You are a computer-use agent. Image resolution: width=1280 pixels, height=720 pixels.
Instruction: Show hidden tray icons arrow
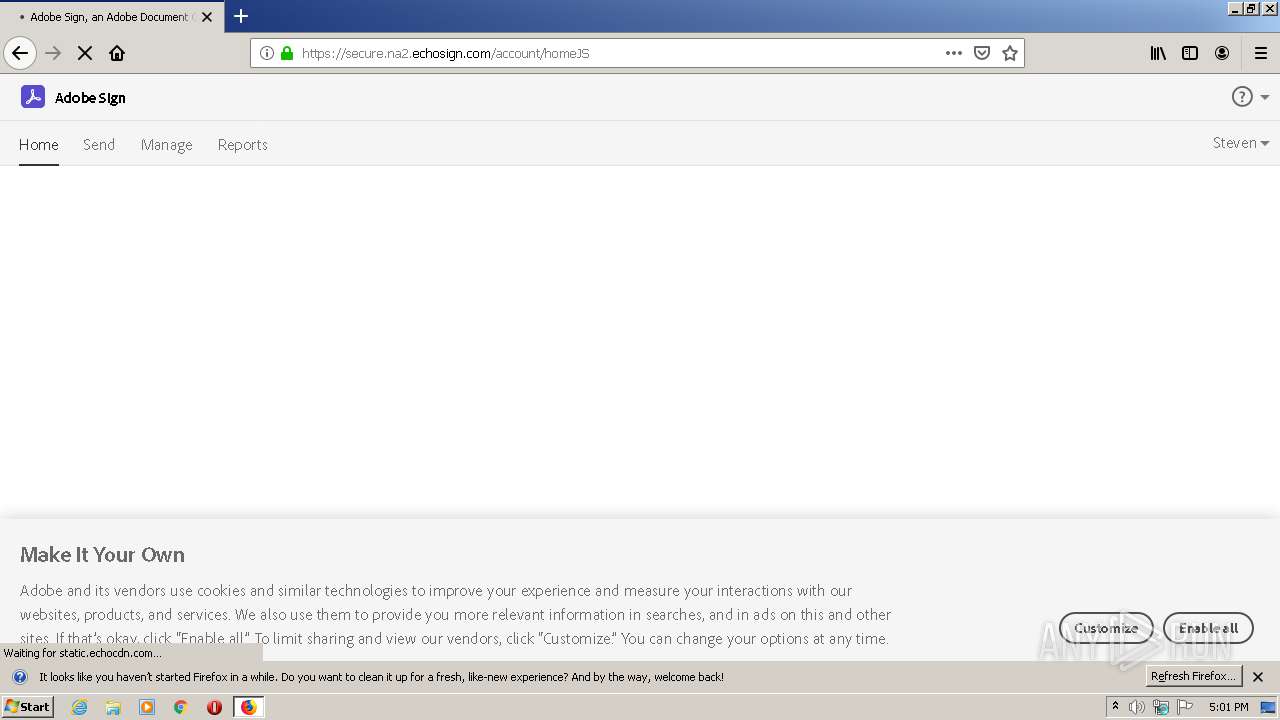click(x=1116, y=707)
